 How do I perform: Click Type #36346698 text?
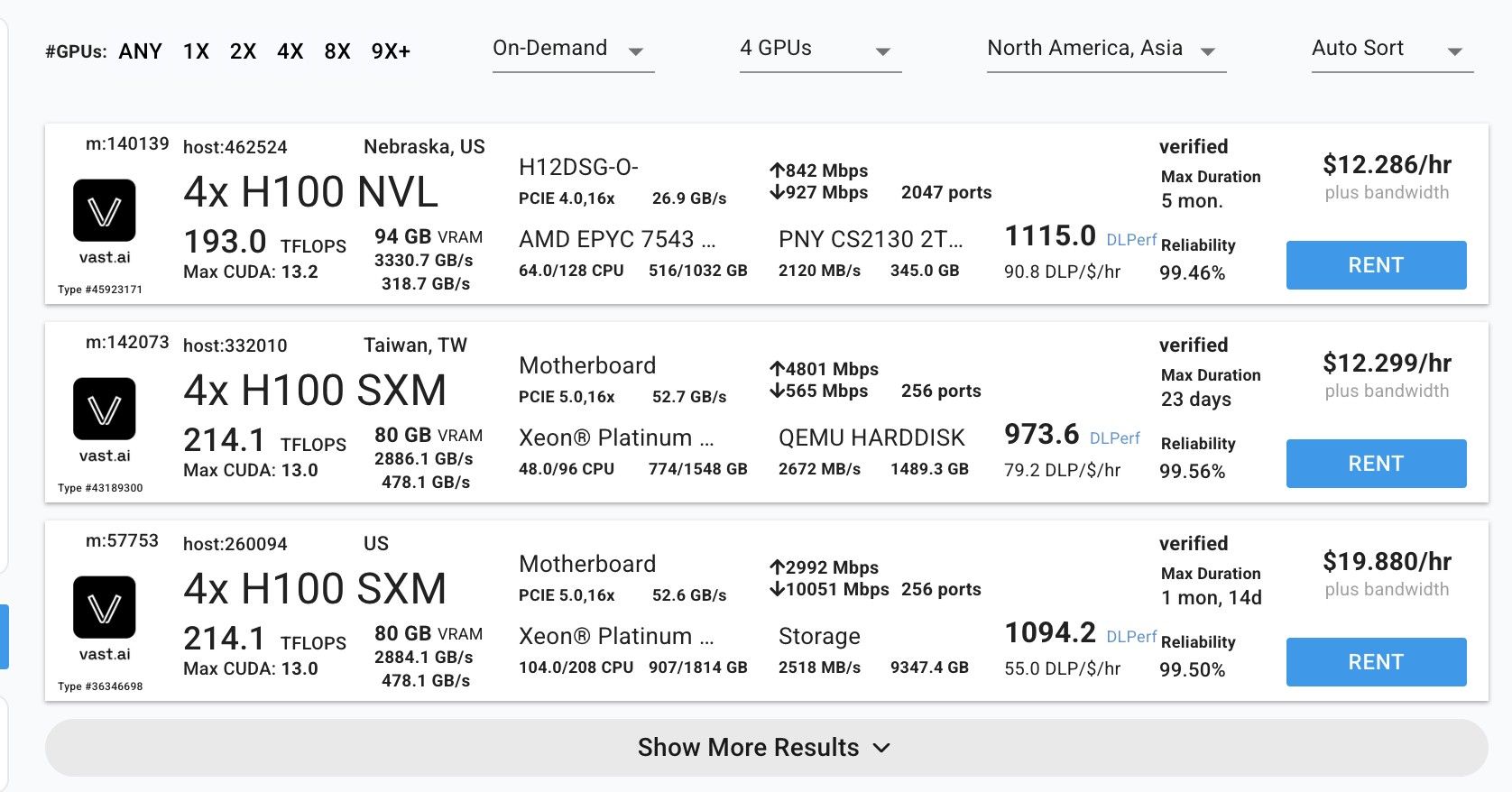(x=100, y=686)
